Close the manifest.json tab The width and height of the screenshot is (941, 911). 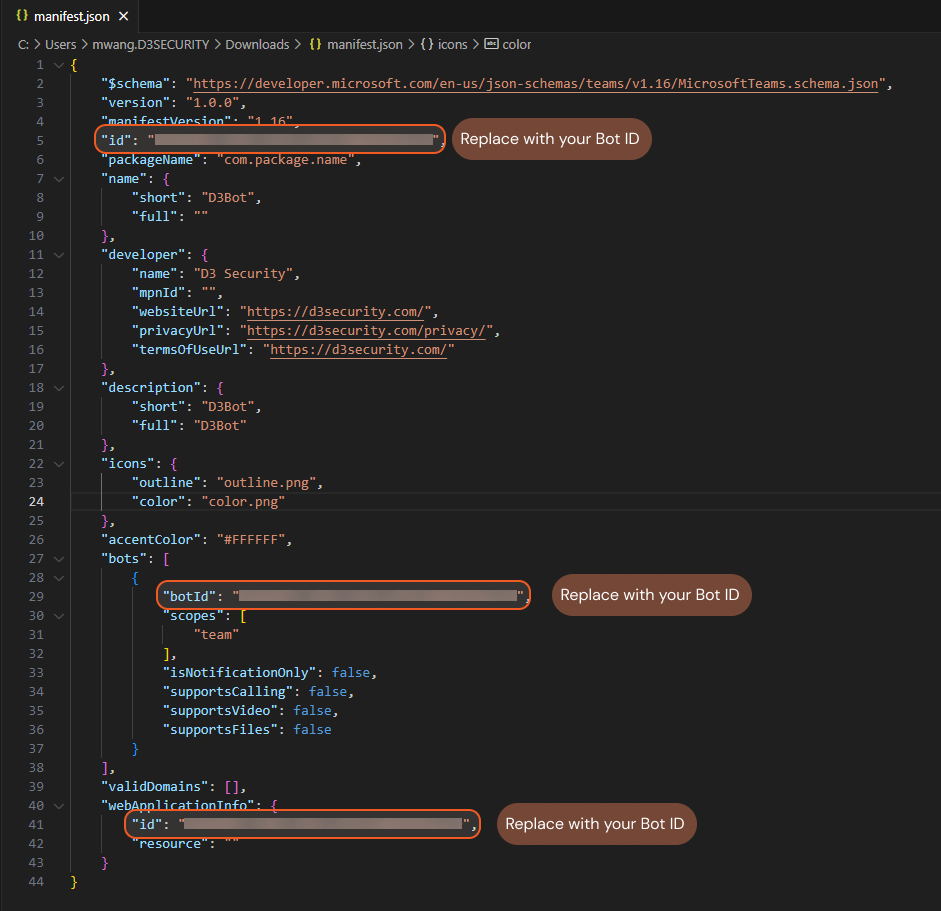point(124,16)
